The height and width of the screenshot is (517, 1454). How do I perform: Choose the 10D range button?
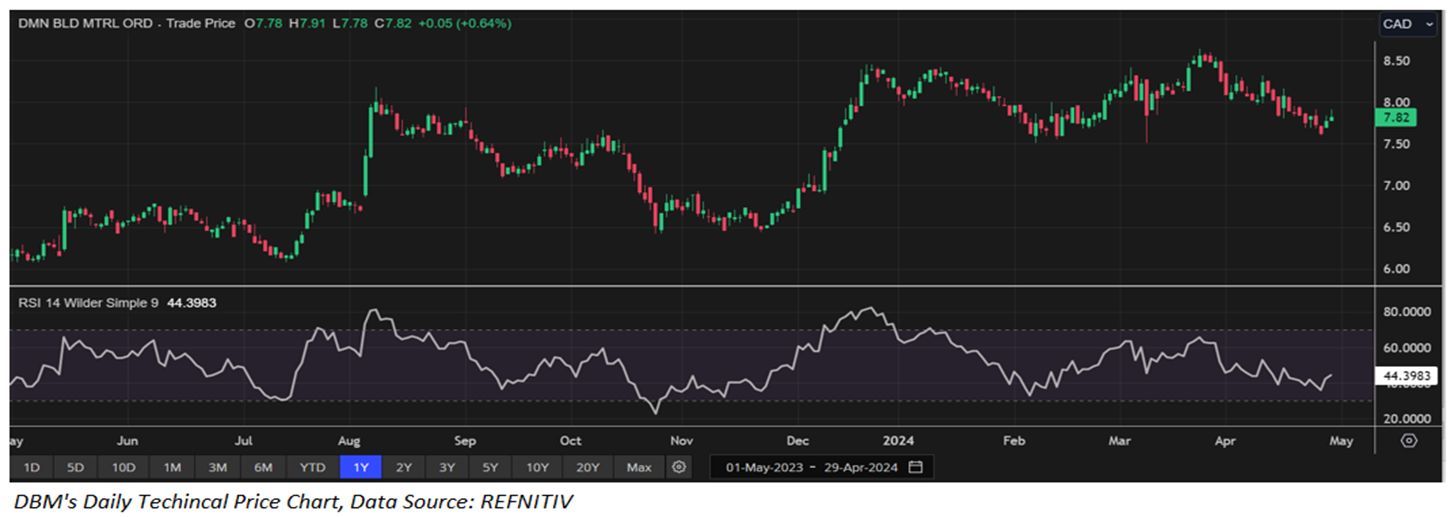(123, 467)
